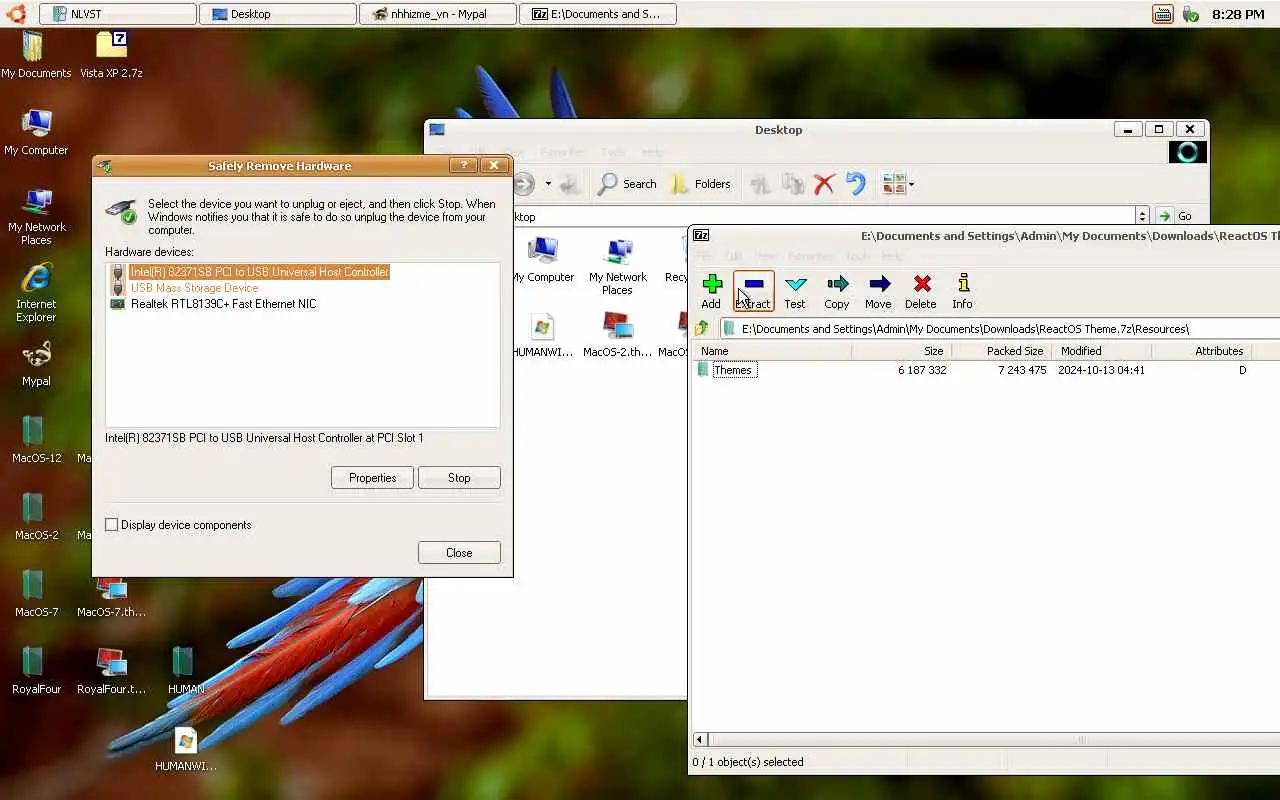Click Move To icon in Desktop window toolbar
Screen dimensions: 1280x800
pyautogui.click(x=760, y=184)
